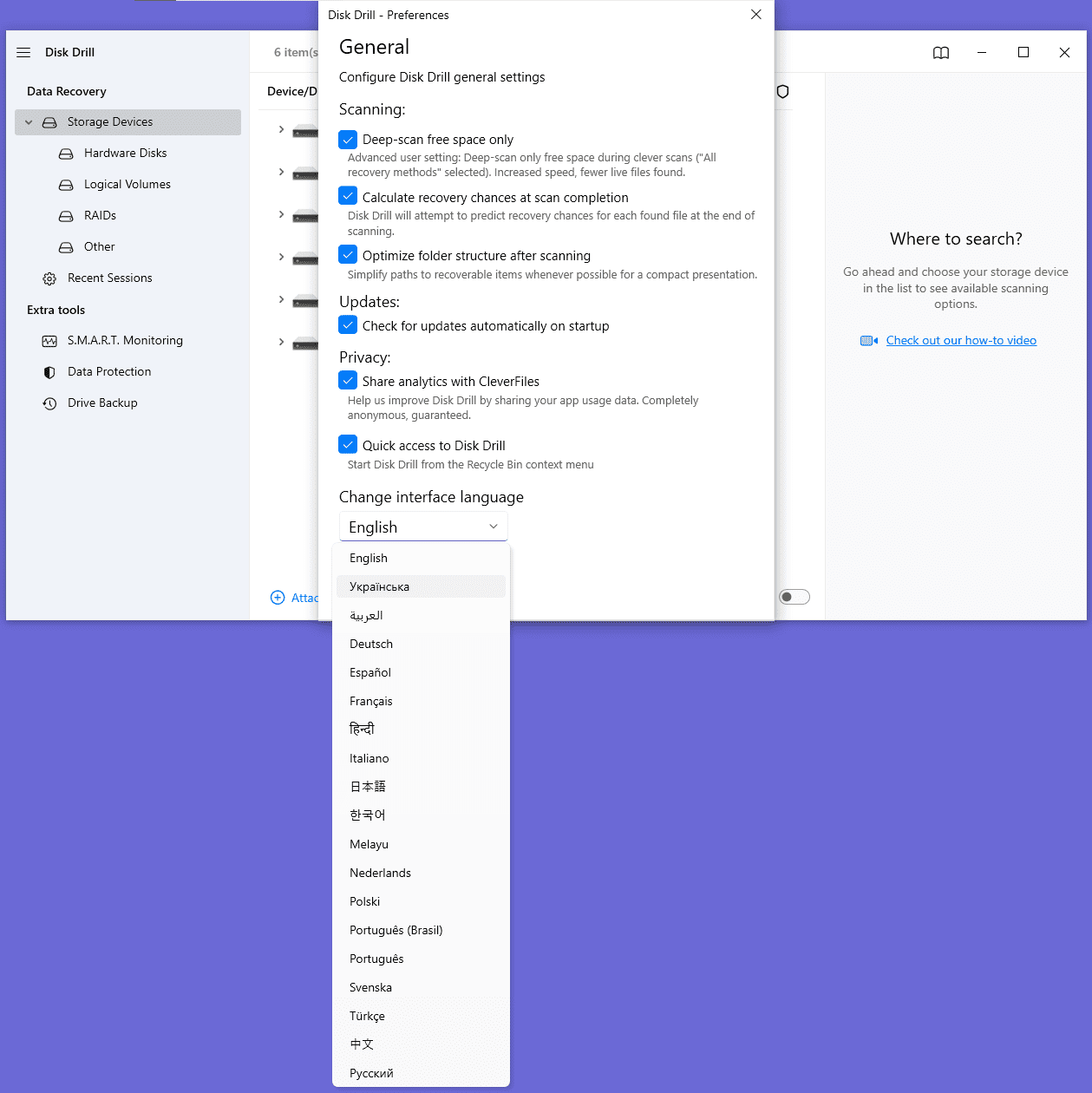Select Türkçe in language list
This screenshot has width=1092, height=1093.
[421, 1016]
